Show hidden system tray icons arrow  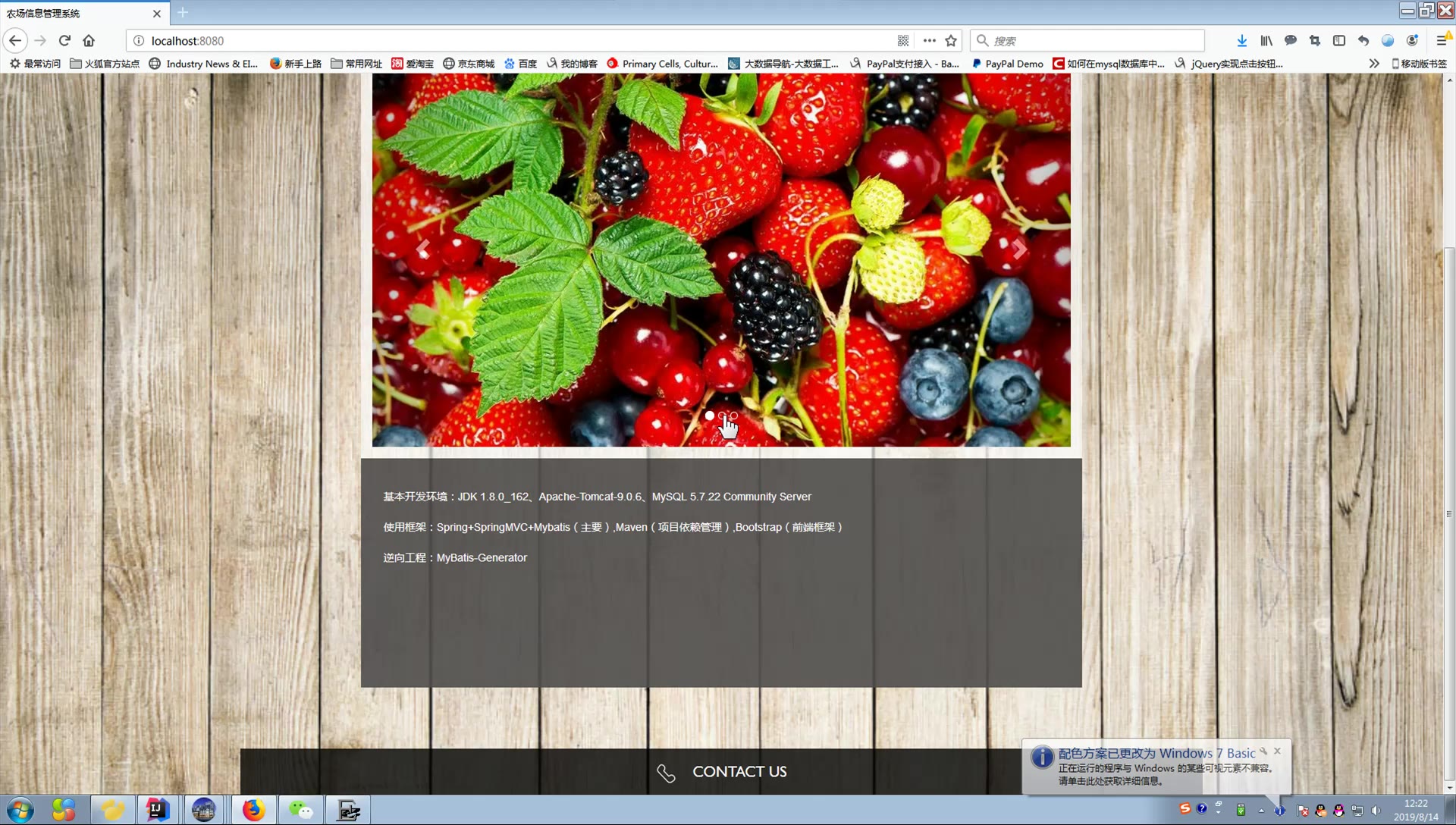pos(1261,811)
